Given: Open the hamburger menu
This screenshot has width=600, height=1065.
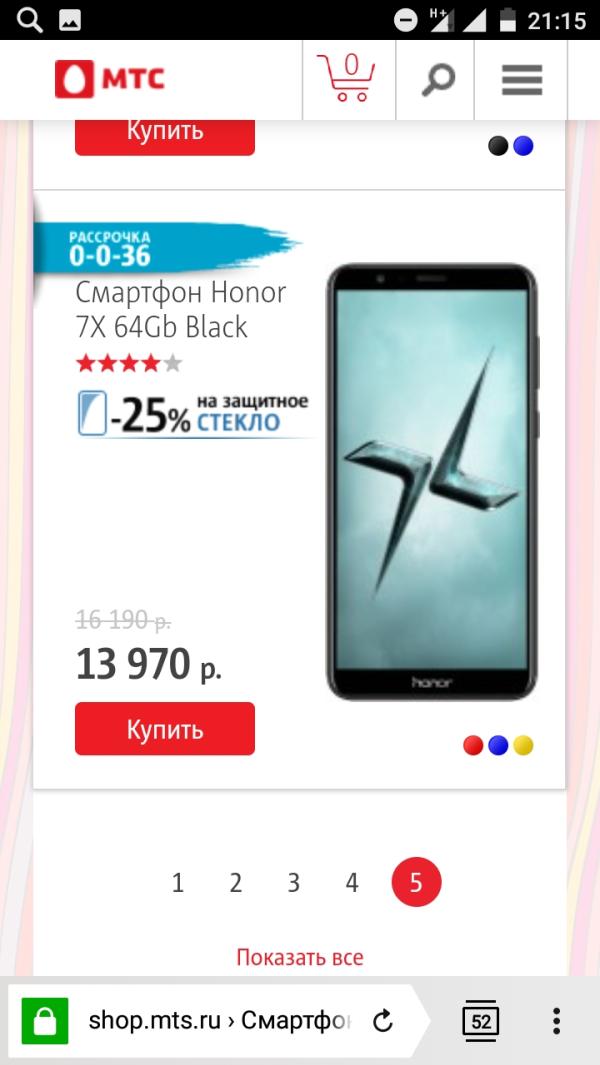Looking at the screenshot, I should point(522,80).
